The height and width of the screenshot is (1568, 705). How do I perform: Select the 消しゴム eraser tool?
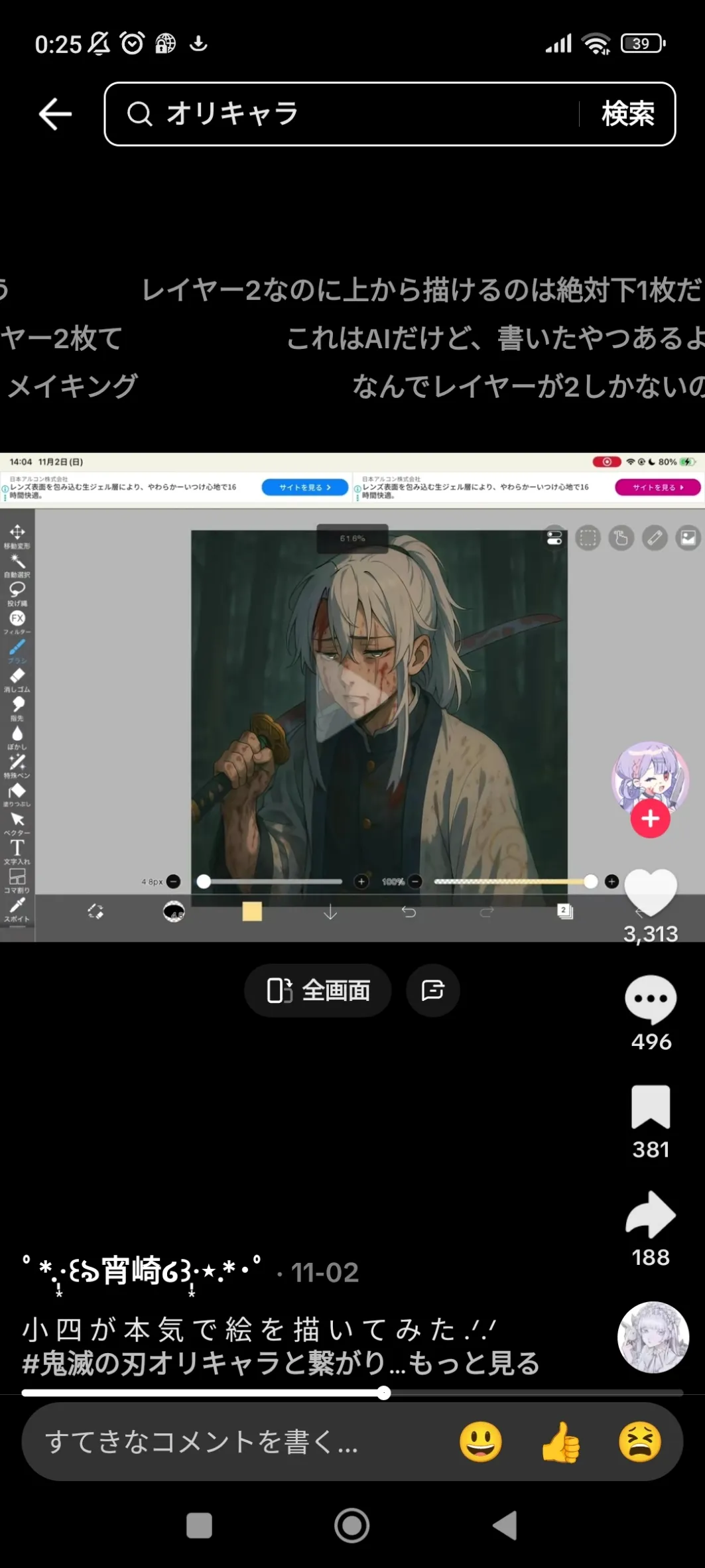[17, 680]
